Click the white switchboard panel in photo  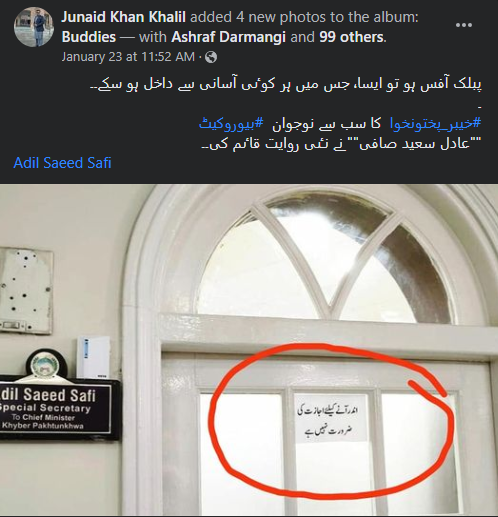[x=26, y=291]
